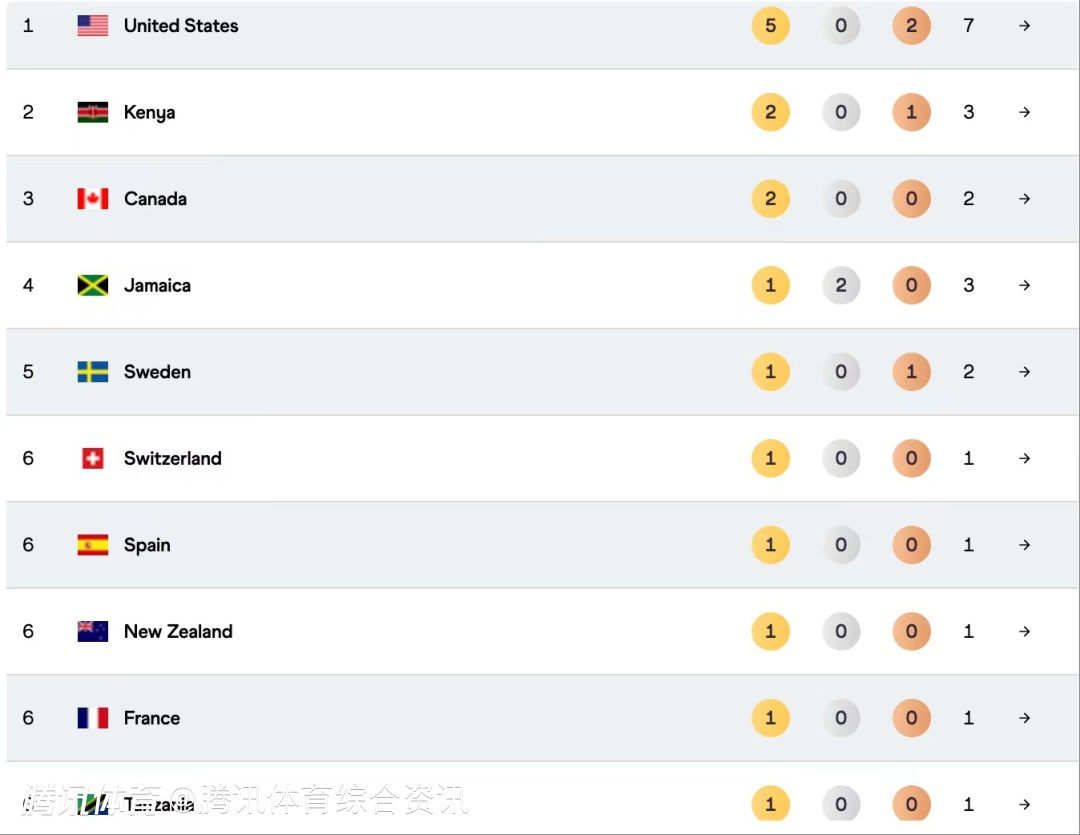1080x835 pixels.
Task: Click Canada's gold medal count badge
Action: (770, 199)
